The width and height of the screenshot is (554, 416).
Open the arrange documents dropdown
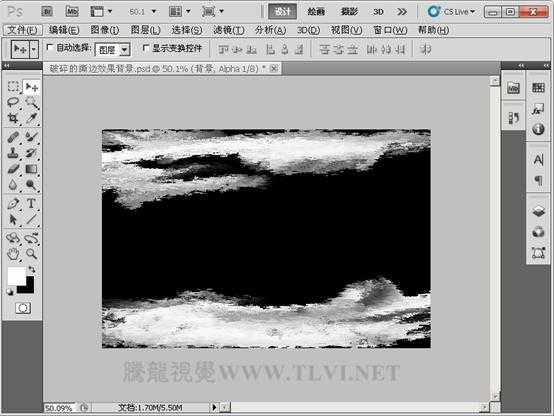[x=179, y=12]
